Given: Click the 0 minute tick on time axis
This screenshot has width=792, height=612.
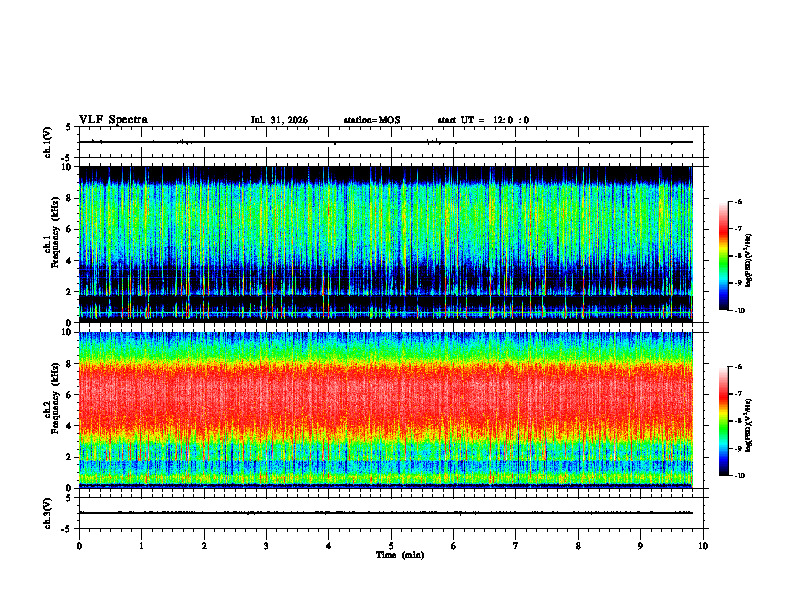Looking at the screenshot, I should [x=79, y=546].
